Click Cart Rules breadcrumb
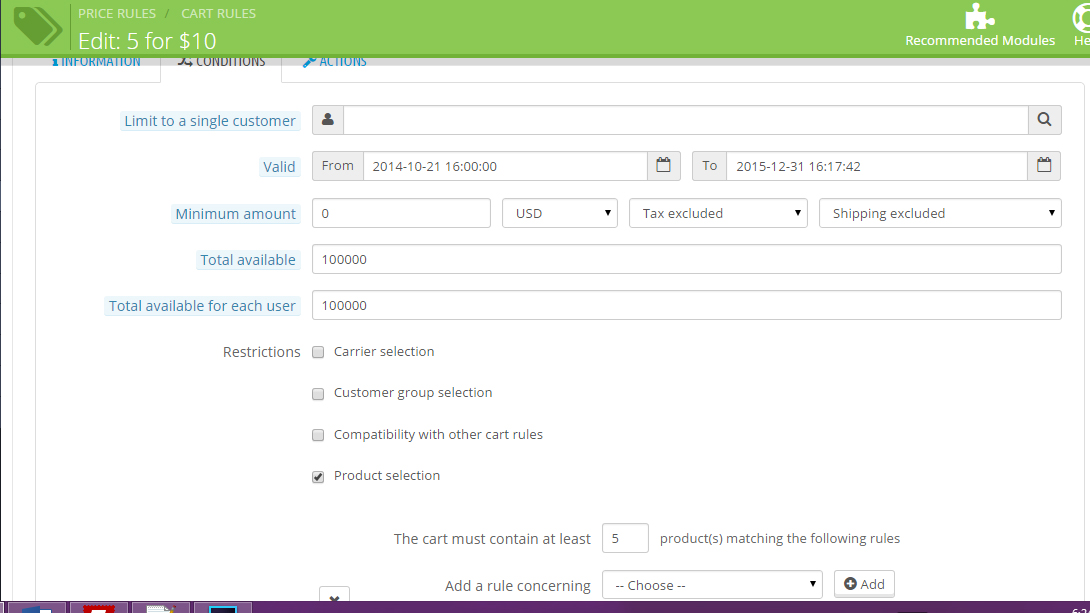1090x613 pixels. tap(218, 13)
